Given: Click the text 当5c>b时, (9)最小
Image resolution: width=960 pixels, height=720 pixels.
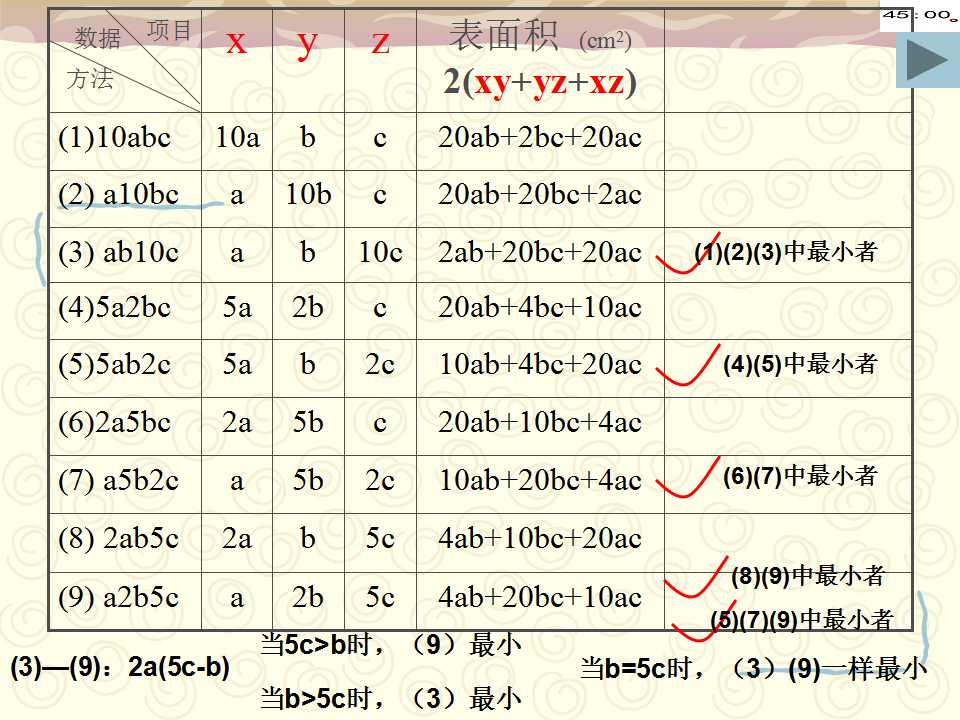Looking at the screenshot, I should coord(391,645).
